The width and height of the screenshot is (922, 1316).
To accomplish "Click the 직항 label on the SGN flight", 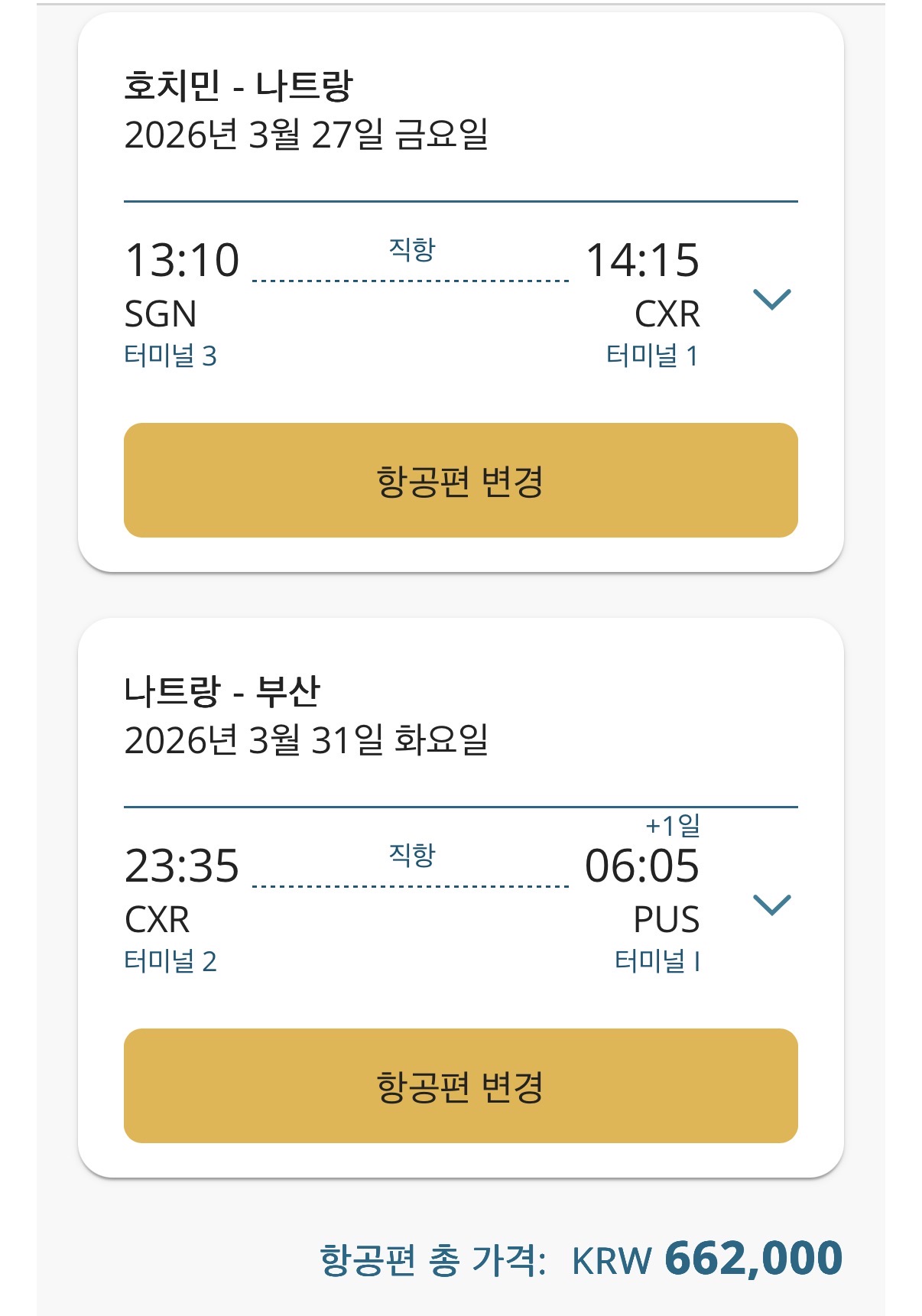I will [412, 249].
